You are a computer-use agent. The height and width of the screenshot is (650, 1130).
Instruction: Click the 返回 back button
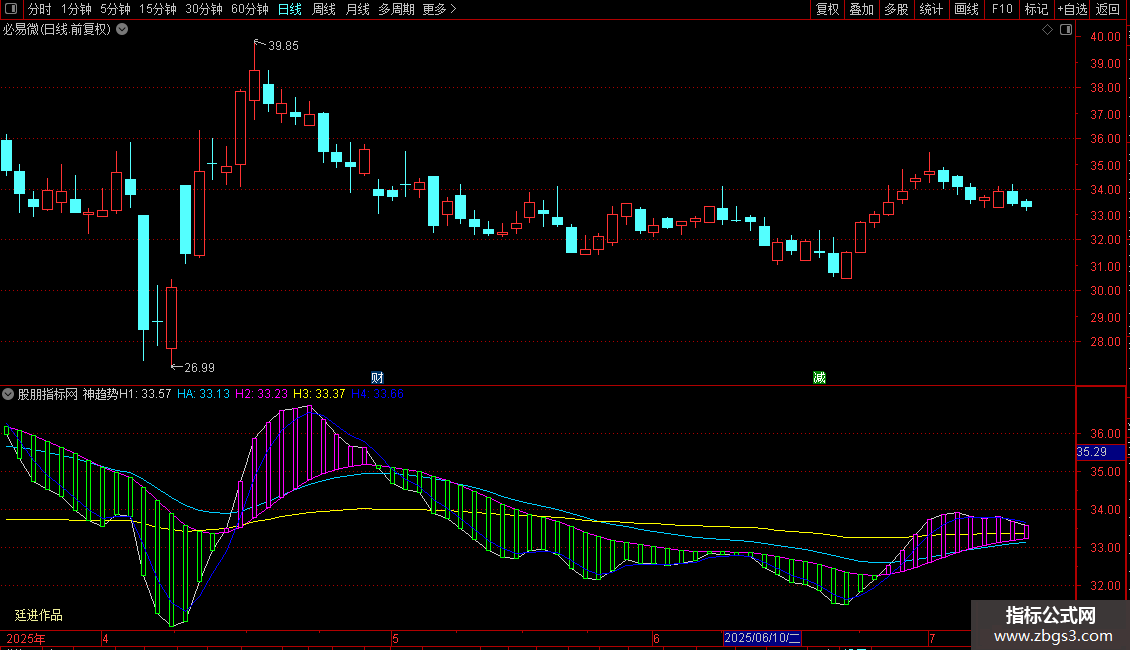tap(1108, 9)
